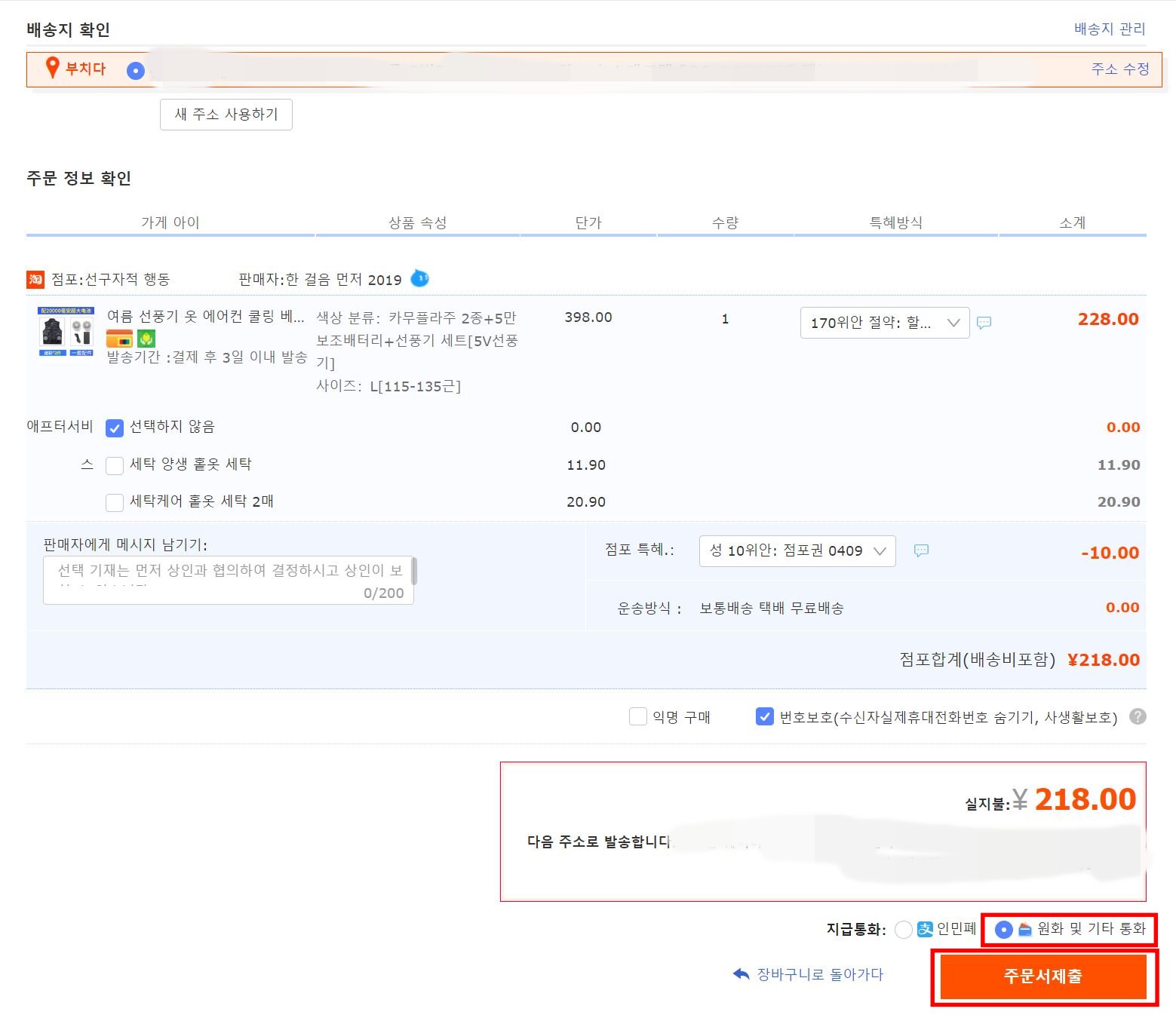Click the 상품 속성 column header
Image resolution: width=1176 pixels, height=1024 pixels.
417,222
